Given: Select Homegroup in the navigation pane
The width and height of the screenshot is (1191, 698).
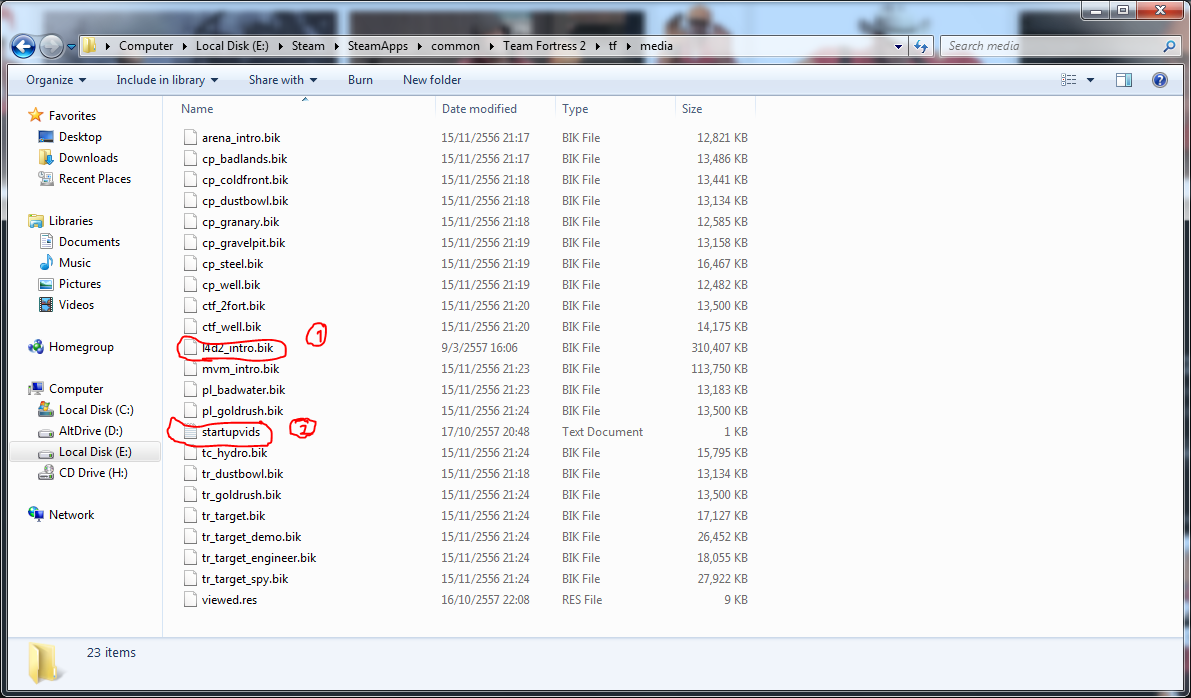Looking at the screenshot, I should click(x=81, y=346).
